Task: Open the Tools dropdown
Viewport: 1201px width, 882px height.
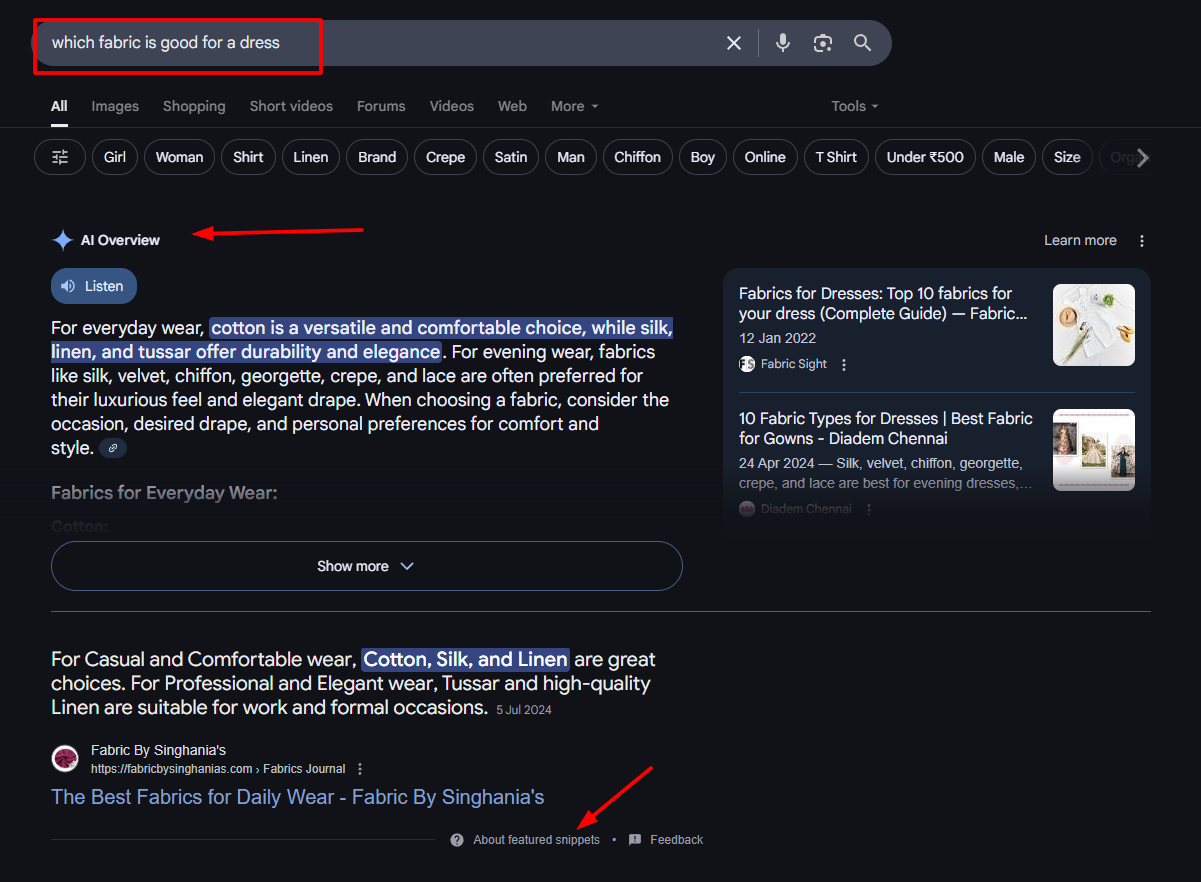Action: click(x=855, y=106)
